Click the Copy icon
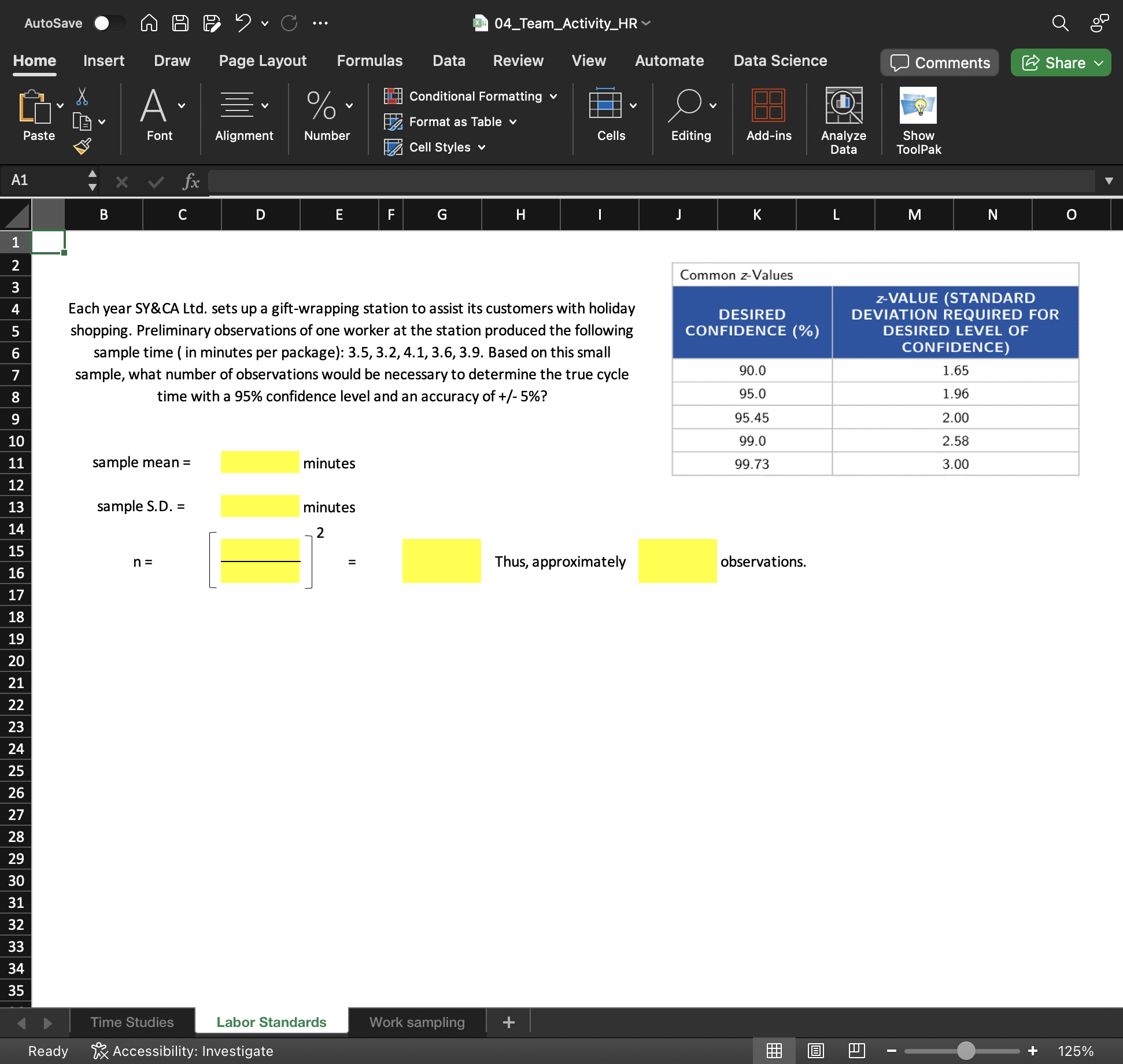 point(82,121)
